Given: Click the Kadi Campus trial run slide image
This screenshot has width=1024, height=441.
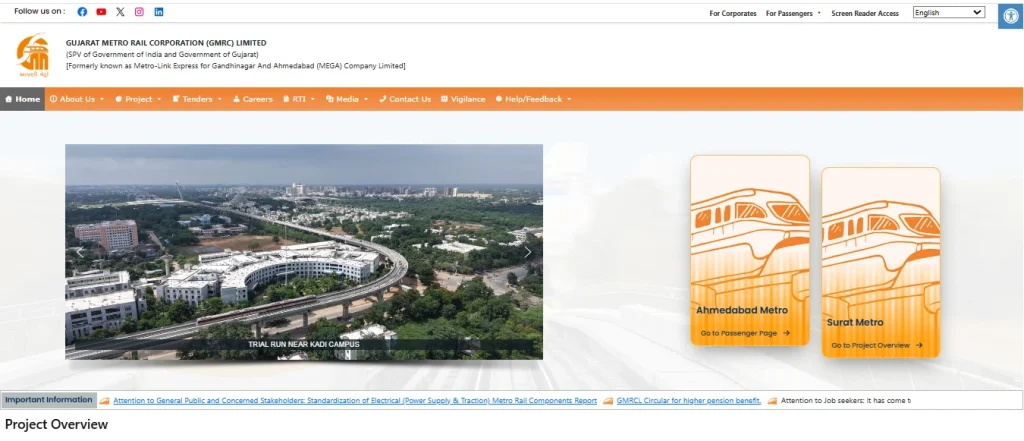Looking at the screenshot, I should point(304,252).
